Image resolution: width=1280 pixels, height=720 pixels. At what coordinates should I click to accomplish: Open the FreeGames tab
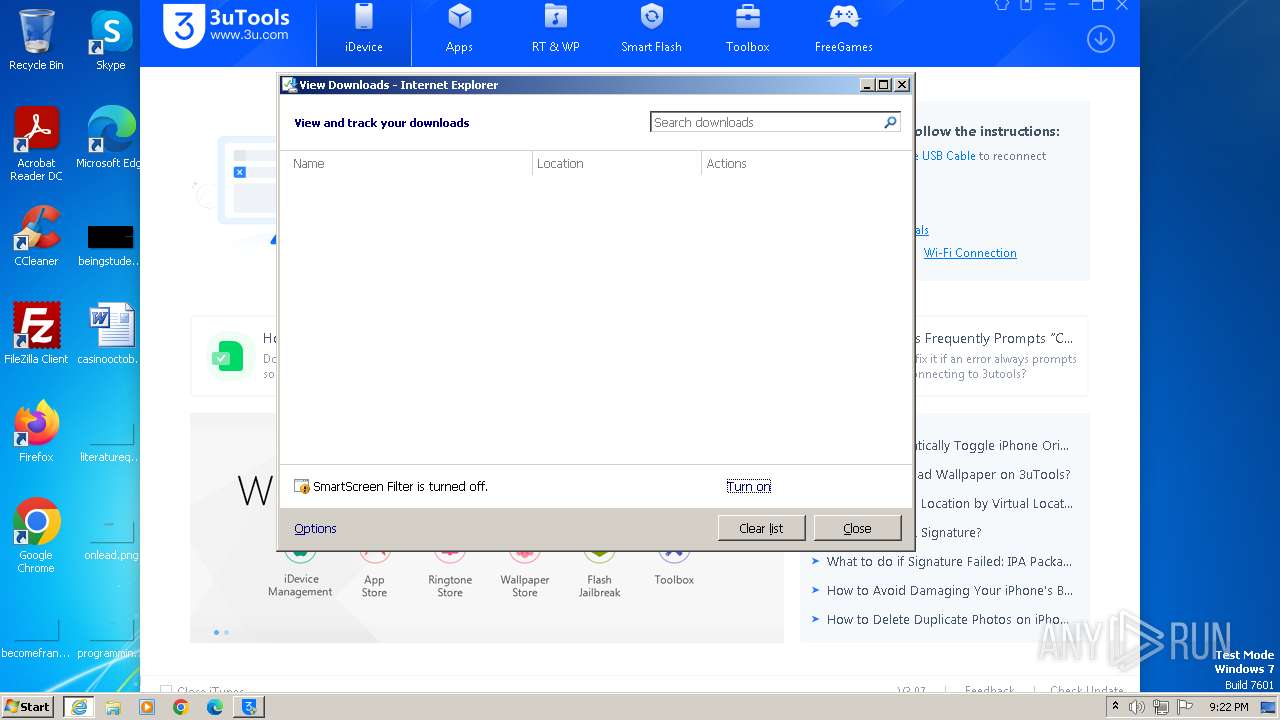843,30
